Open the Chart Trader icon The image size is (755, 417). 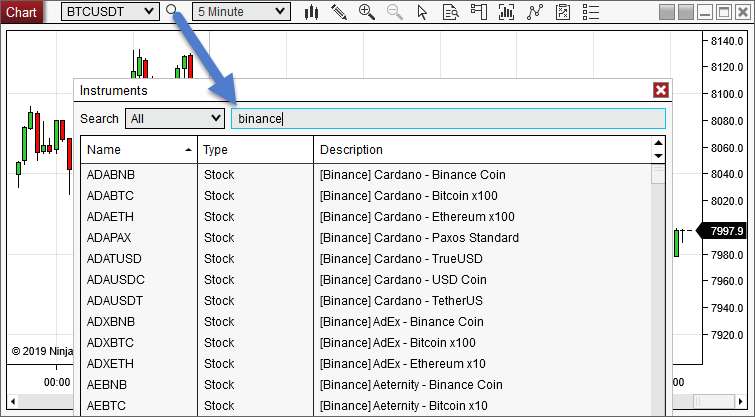pyautogui.click(x=479, y=12)
